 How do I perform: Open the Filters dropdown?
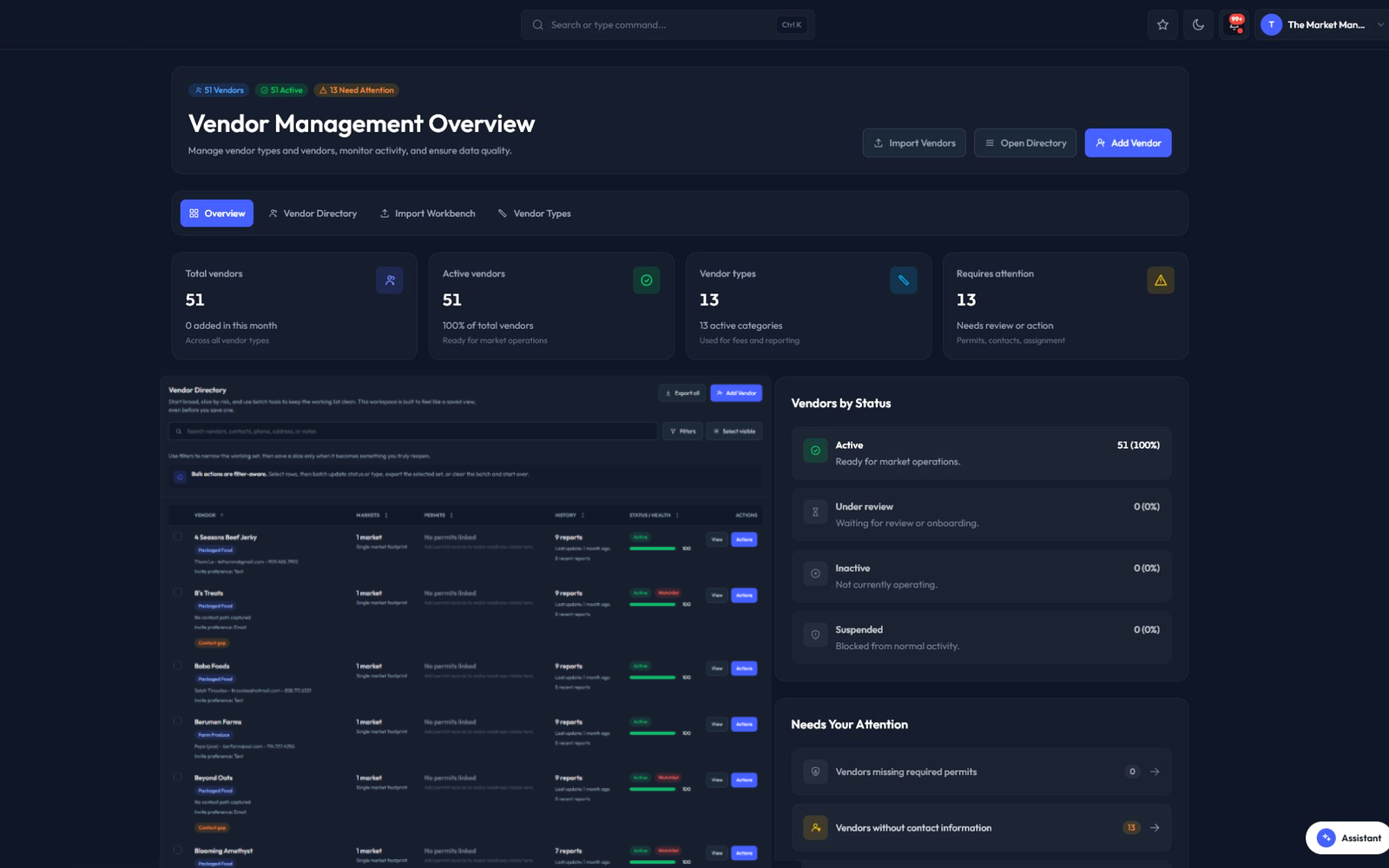[x=682, y=431]
